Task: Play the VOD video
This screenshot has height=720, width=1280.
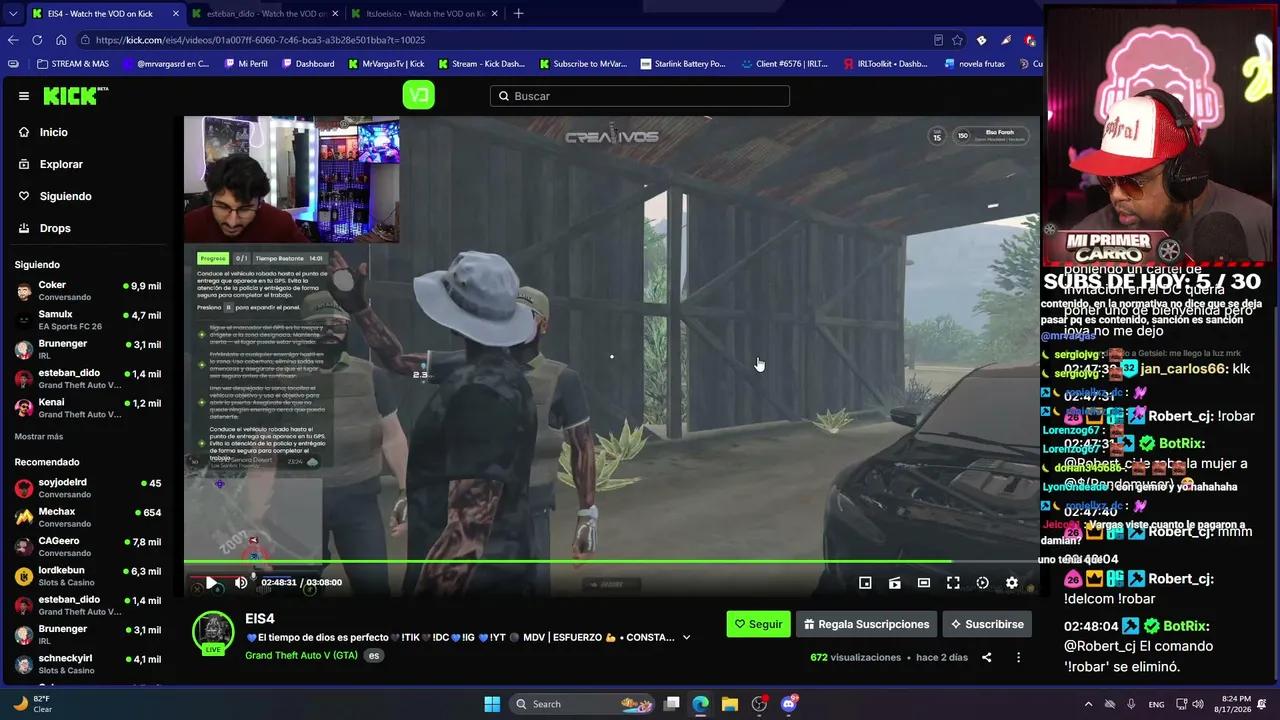Action: pos(212,583)
